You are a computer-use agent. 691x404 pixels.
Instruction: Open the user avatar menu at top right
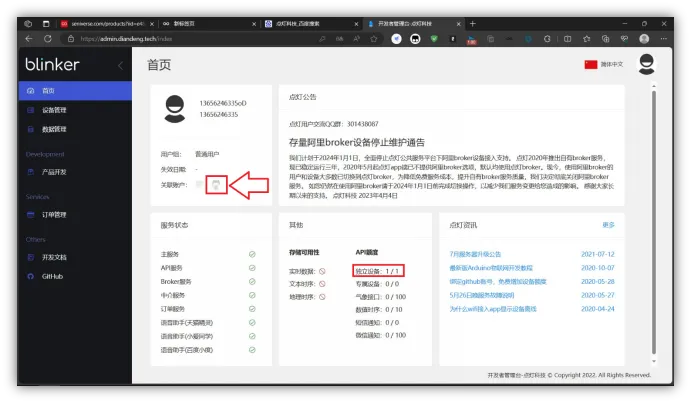click(646, 64)
